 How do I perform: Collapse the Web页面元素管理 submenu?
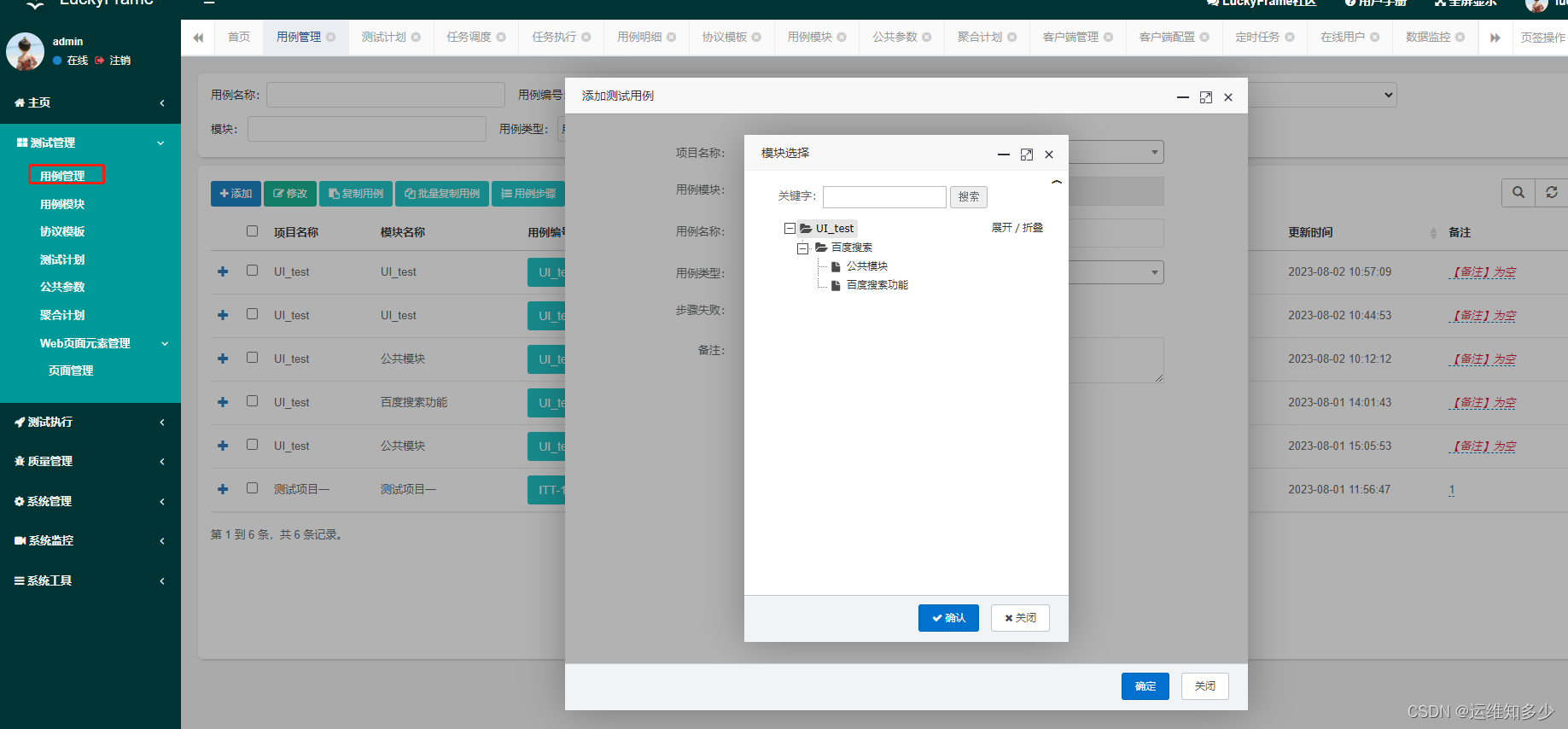pos(165,344)
